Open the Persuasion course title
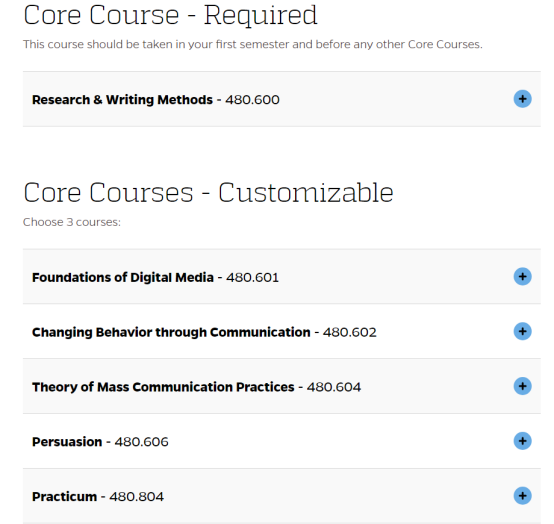 click(x=67, y=442)
